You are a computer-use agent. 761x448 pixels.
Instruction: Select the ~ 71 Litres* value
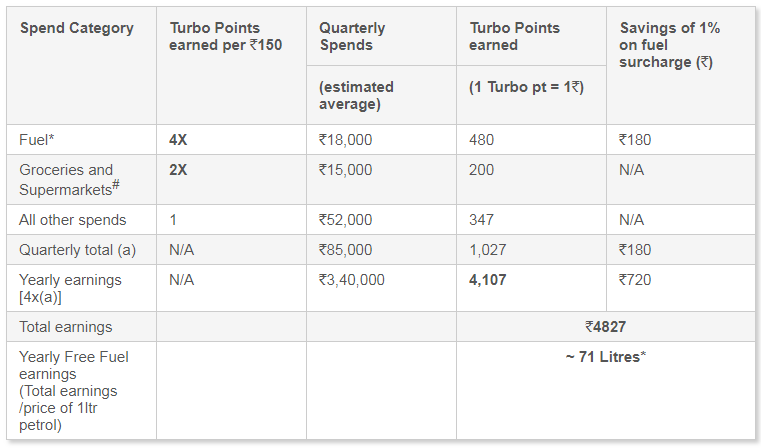pyautogui.click(x=606, y=357)
